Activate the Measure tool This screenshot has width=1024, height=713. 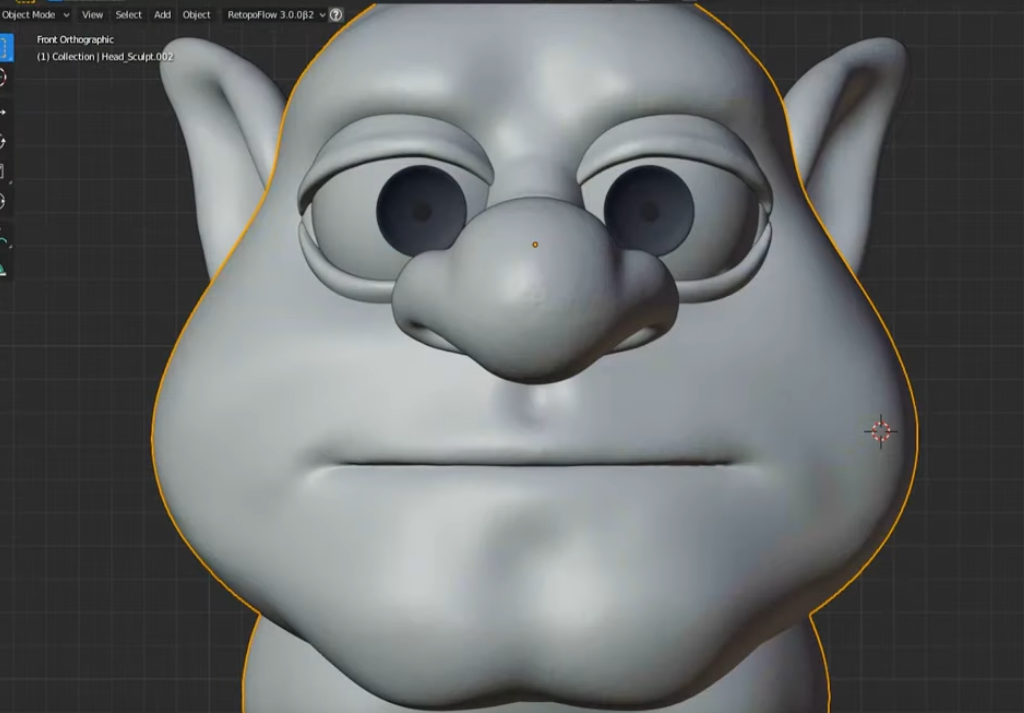(3, 268)
